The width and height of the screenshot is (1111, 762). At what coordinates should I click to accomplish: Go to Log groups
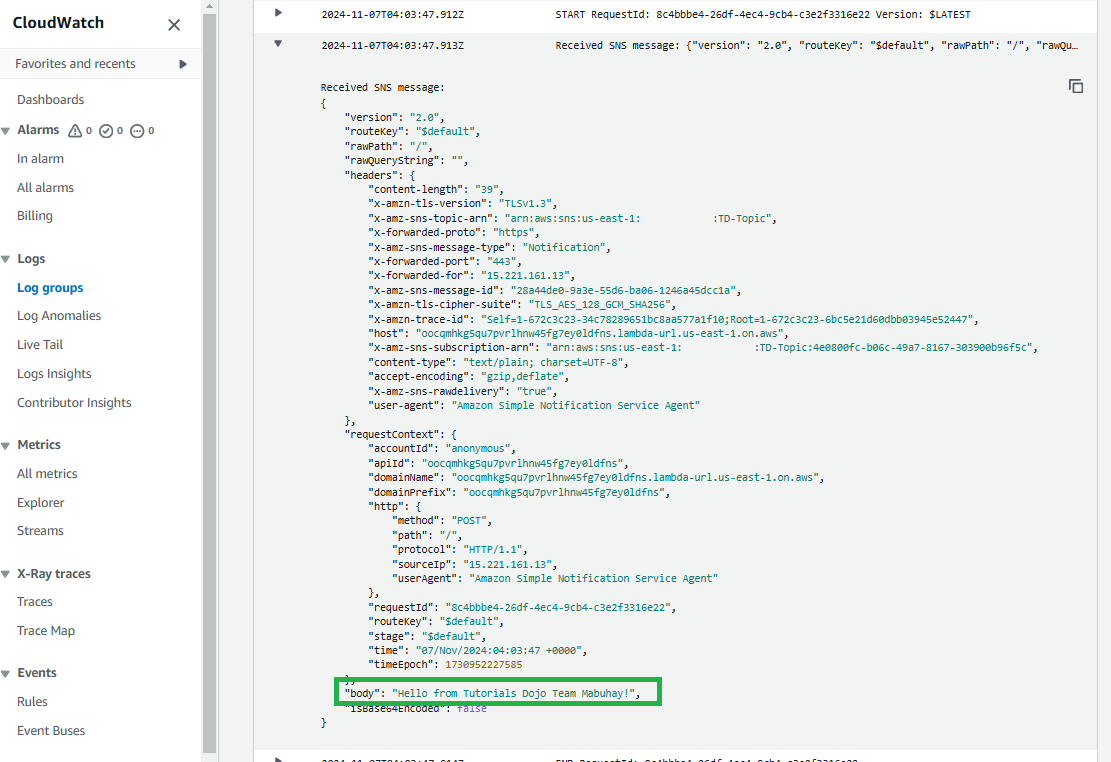pyautogui.click(x=50, y=288)
